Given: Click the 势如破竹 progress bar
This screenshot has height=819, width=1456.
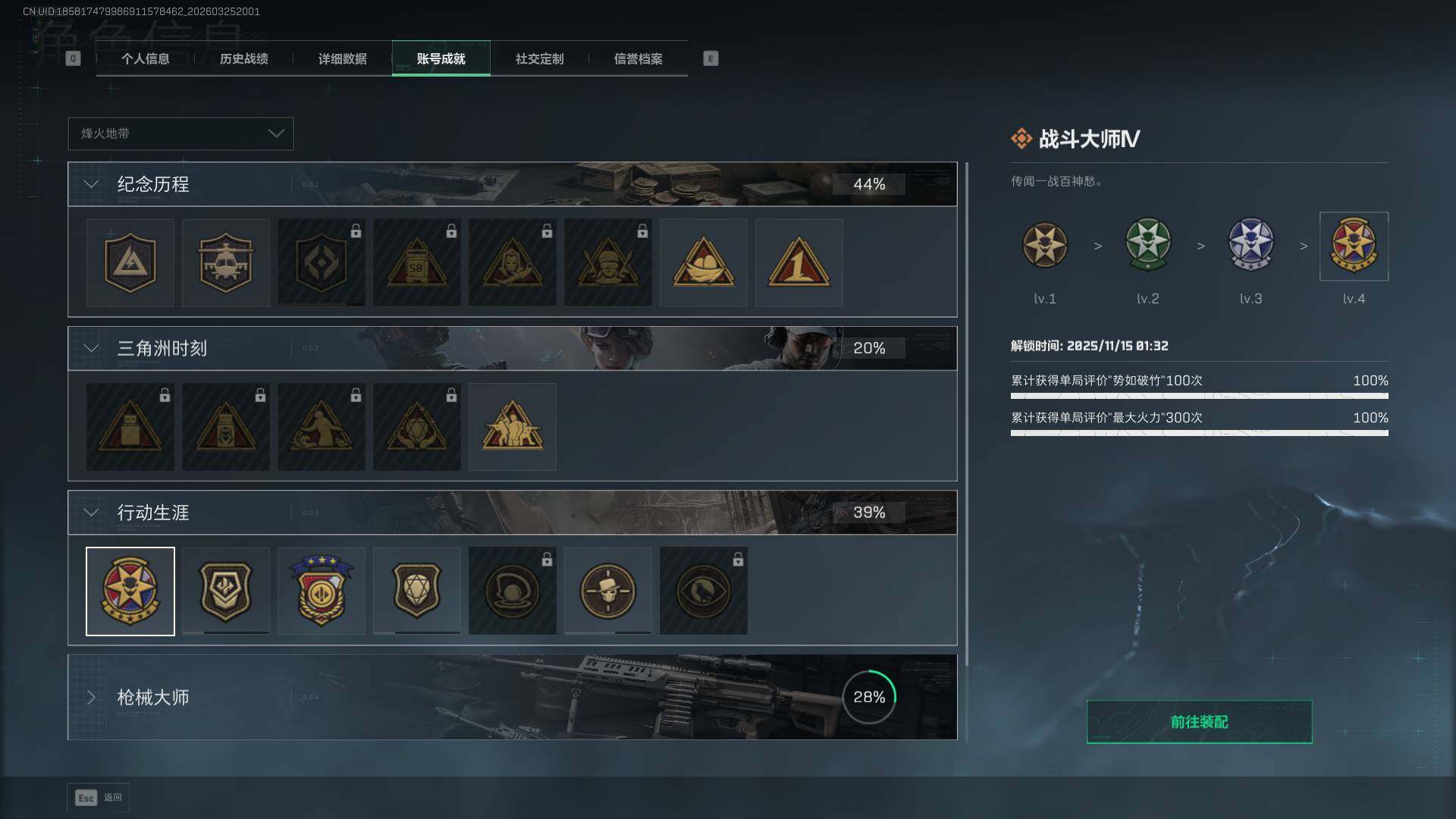Looking at the screenshot, I should (1199, 396).
